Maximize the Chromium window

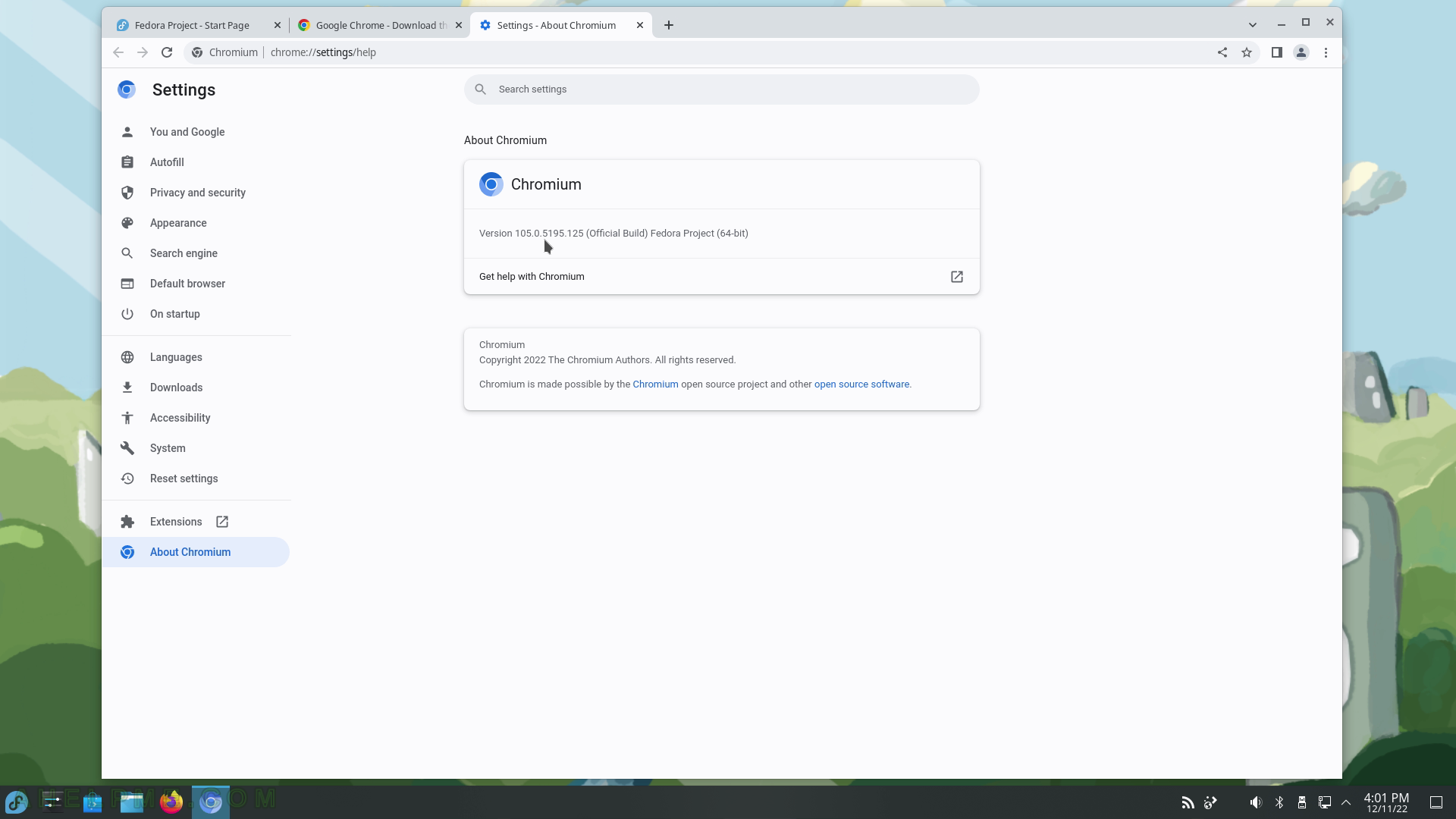1306,23
